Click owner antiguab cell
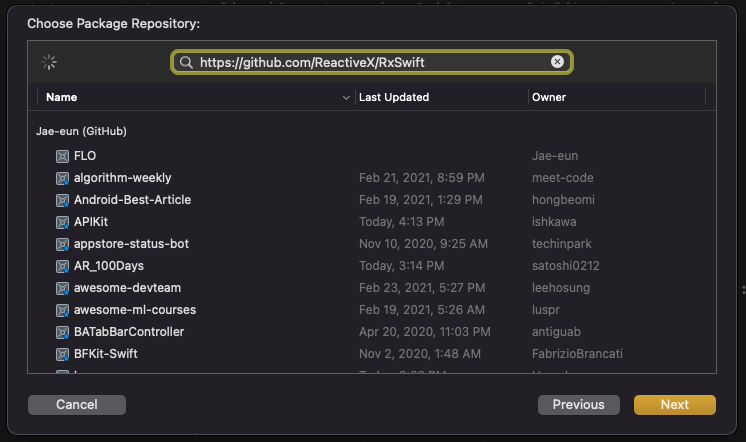Image resolution: width=746 pixels, height=442 pixels. tap(556, 332)
